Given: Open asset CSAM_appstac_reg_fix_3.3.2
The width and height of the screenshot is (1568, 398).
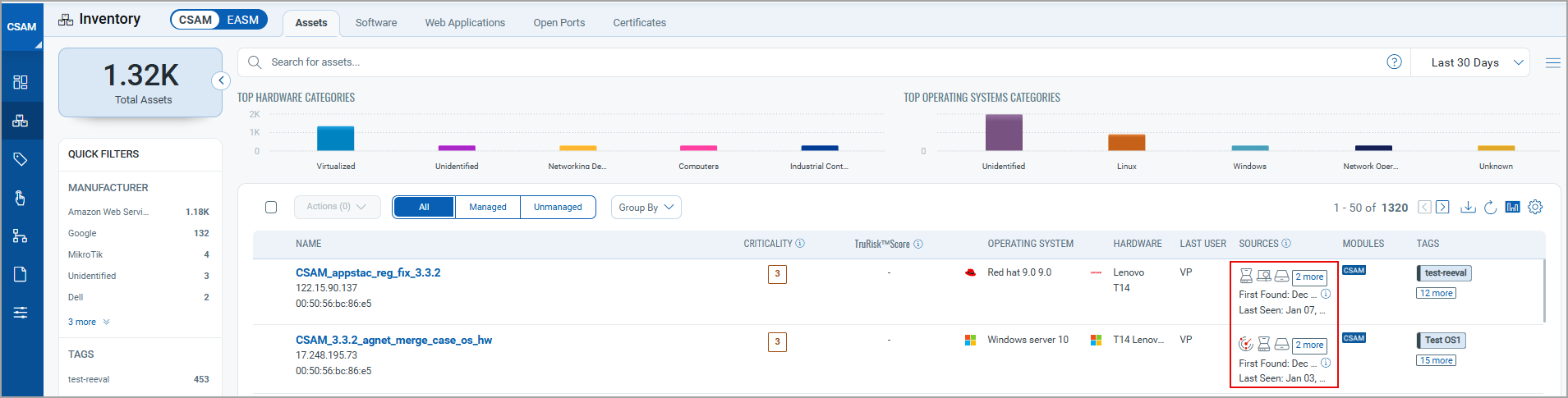Looking at the screenshot, I should point(368,272).
